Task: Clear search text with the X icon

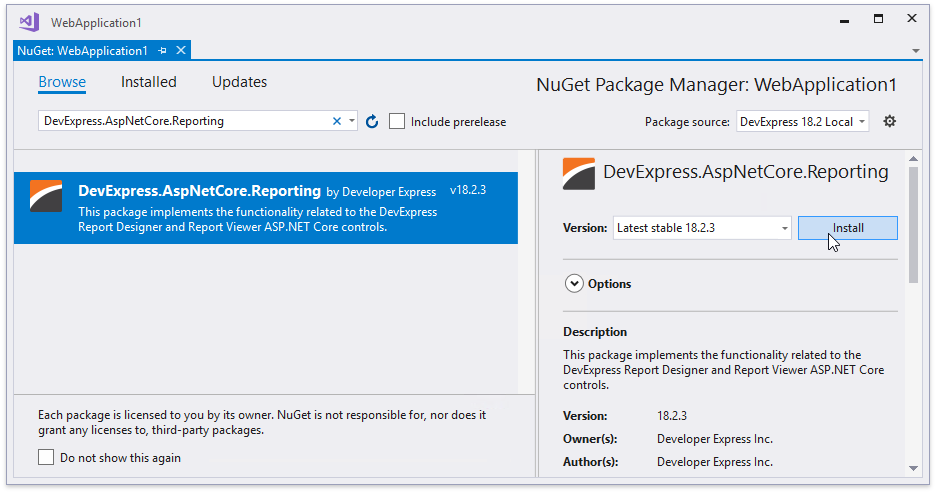Action: (337, 121)
